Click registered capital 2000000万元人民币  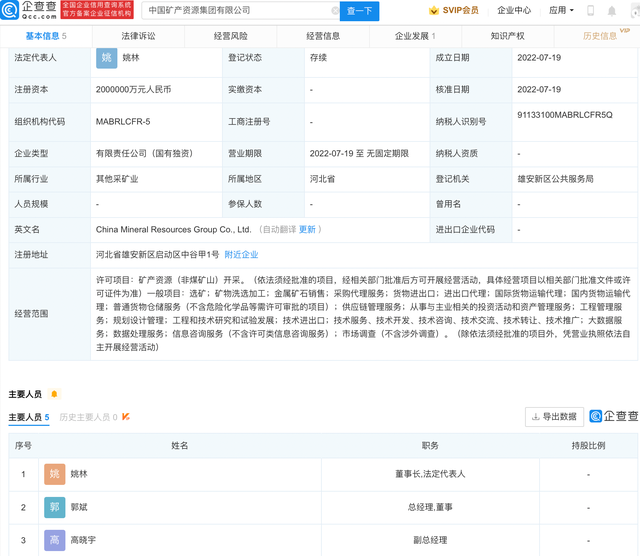(133, 89)
